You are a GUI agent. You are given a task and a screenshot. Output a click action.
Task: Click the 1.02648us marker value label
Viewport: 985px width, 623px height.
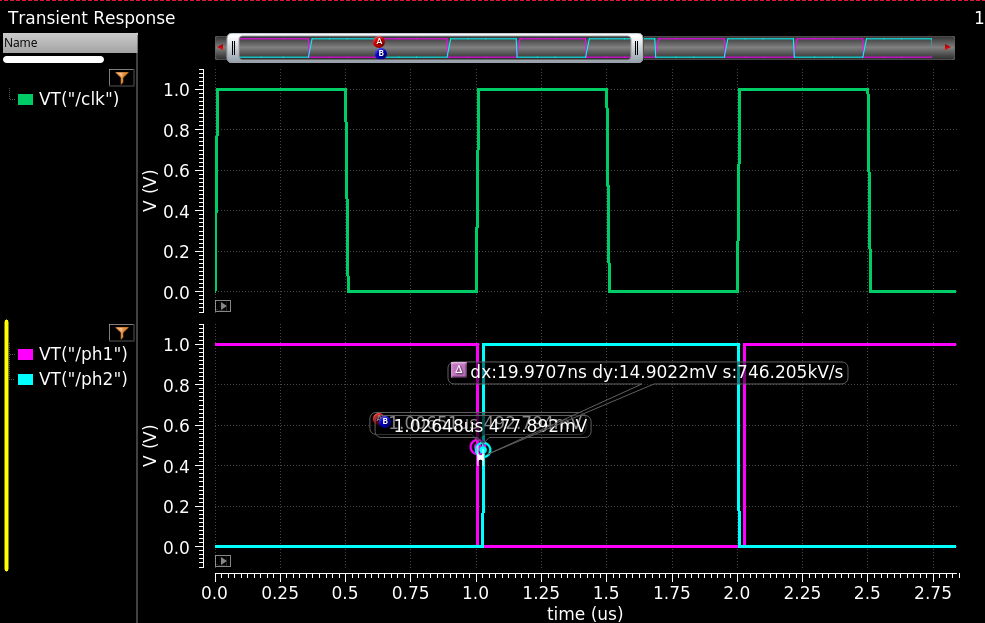489,426
